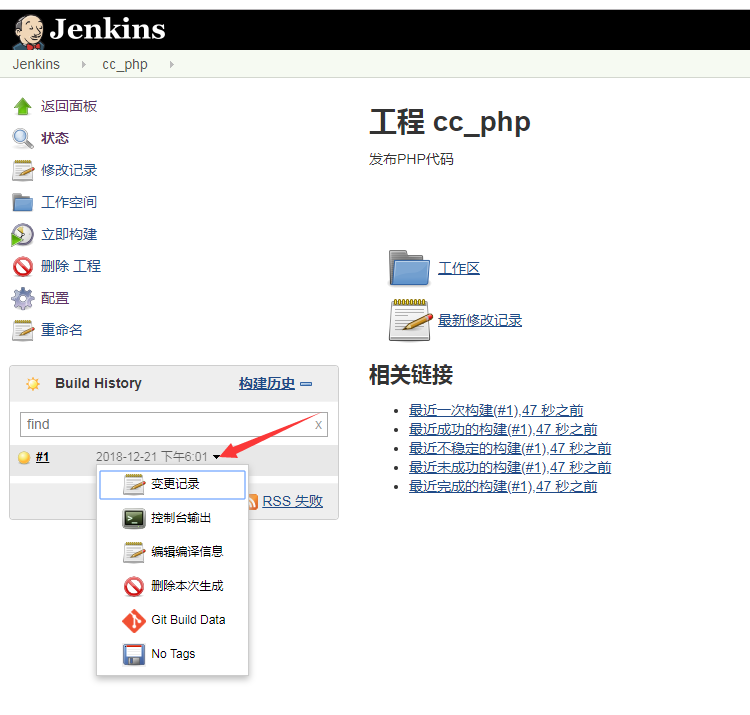Image resolution: width=750 pixels, height=715 pixels.
Task: Open 最近未成功的构建(#1) link
Action: click(x=510, y=467)
